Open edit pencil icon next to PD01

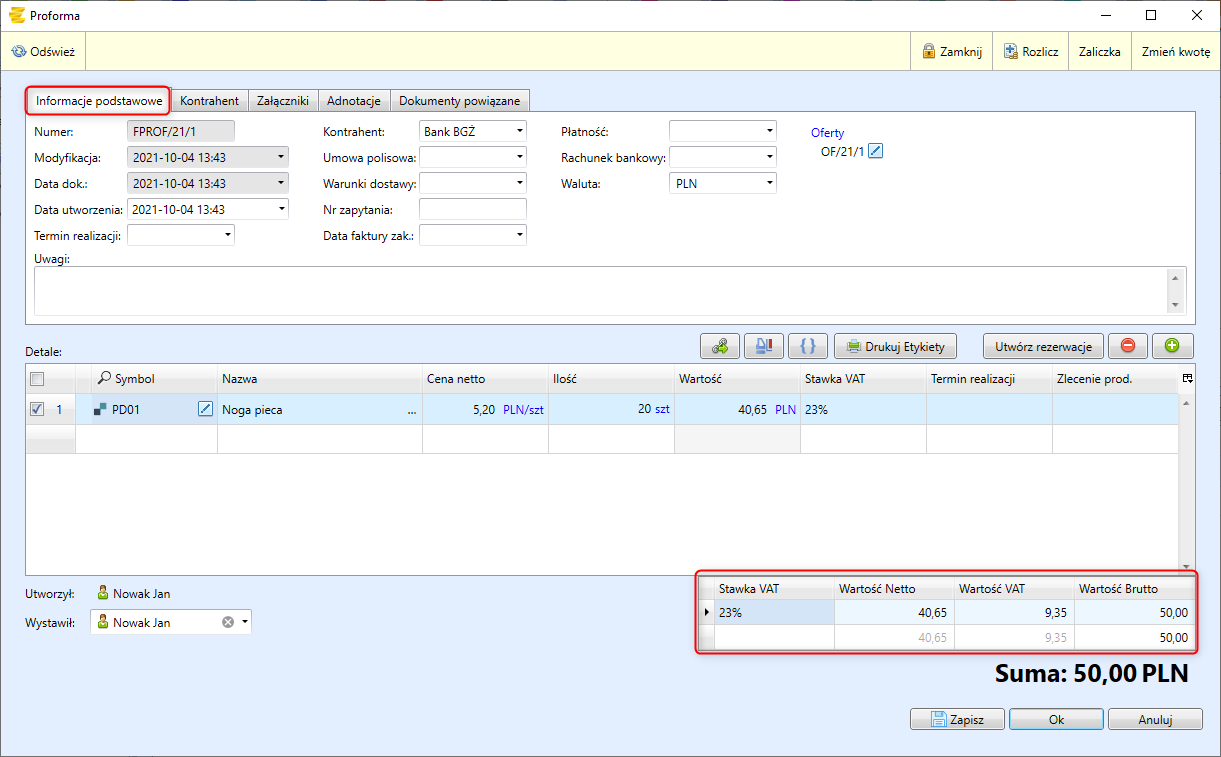[x=206, y=409]
